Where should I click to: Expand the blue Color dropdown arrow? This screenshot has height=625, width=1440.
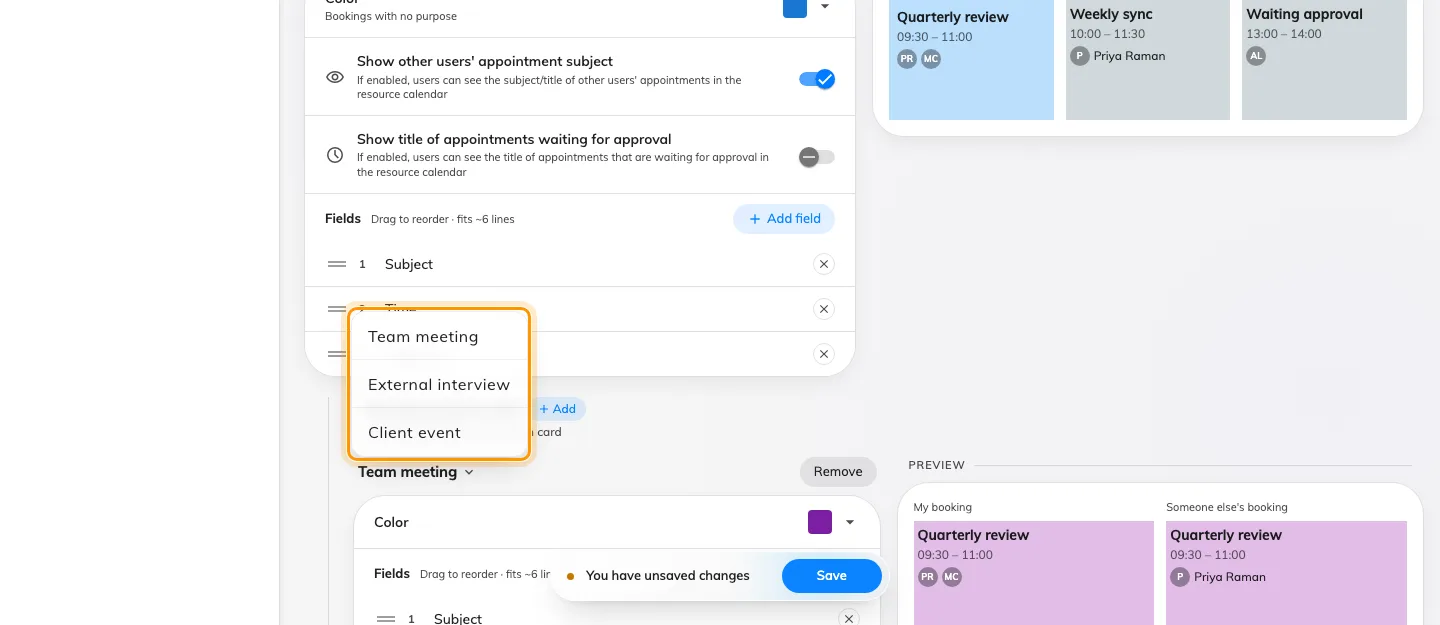click(x=825, y=6)
